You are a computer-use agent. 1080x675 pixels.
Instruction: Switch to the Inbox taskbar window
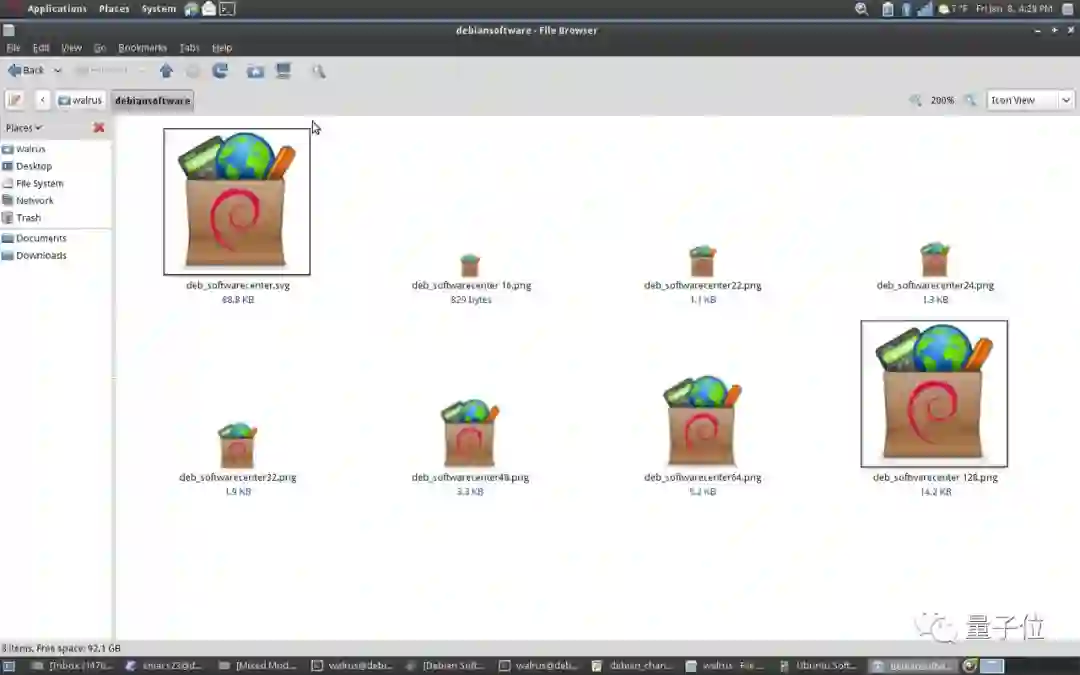click(x=72, y=665)
